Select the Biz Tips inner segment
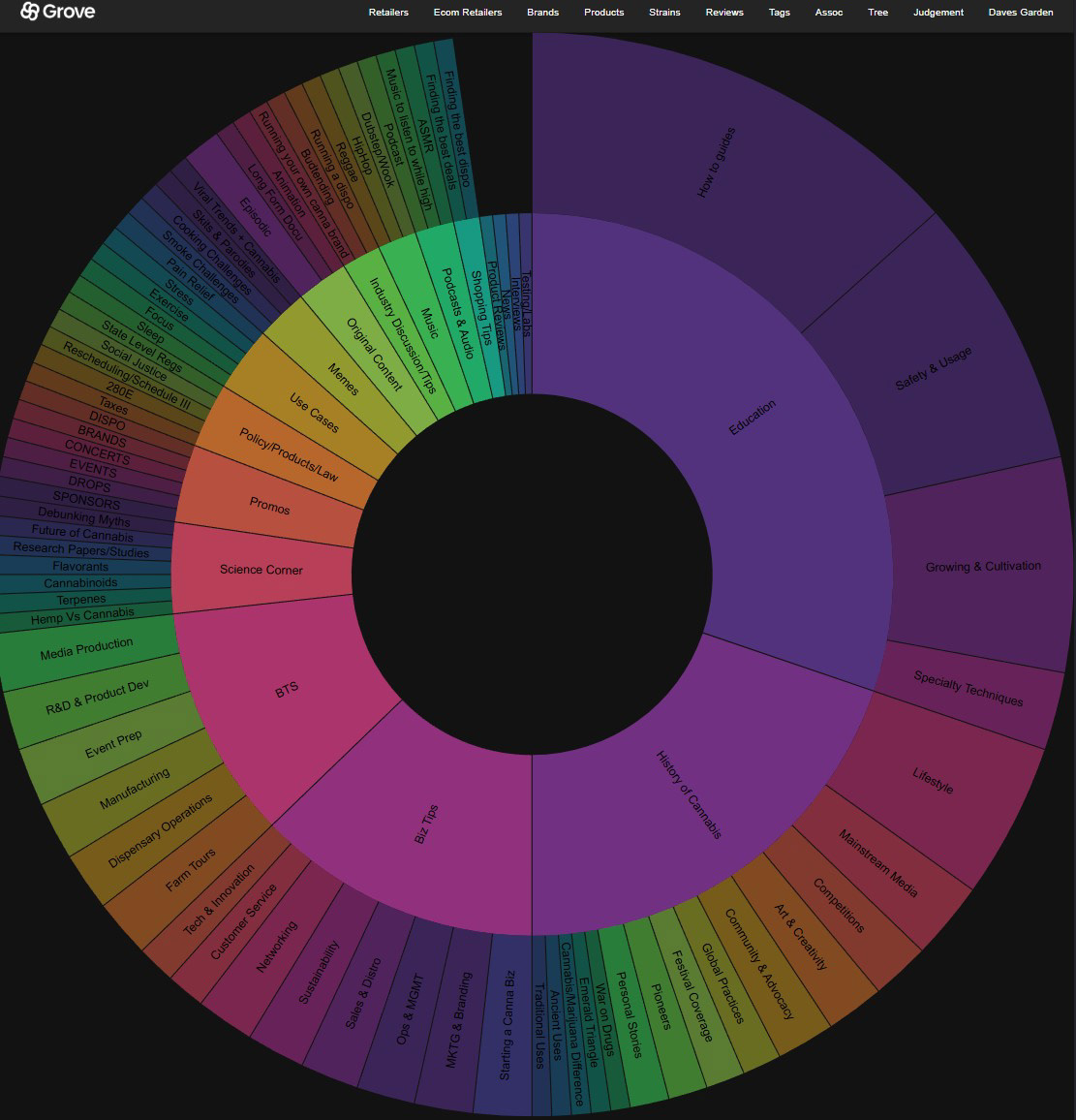 pyautogui.click(x=426, y=824)
